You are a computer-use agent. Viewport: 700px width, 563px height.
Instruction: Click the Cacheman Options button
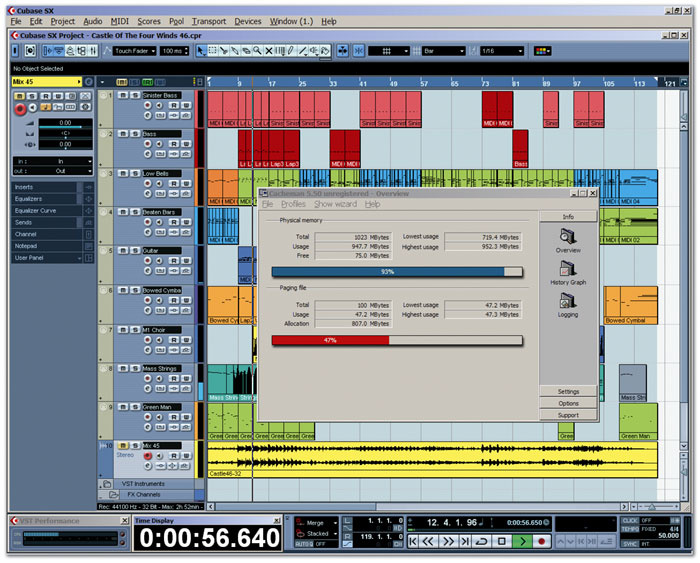pyautogui.click(x=568, y=403)
